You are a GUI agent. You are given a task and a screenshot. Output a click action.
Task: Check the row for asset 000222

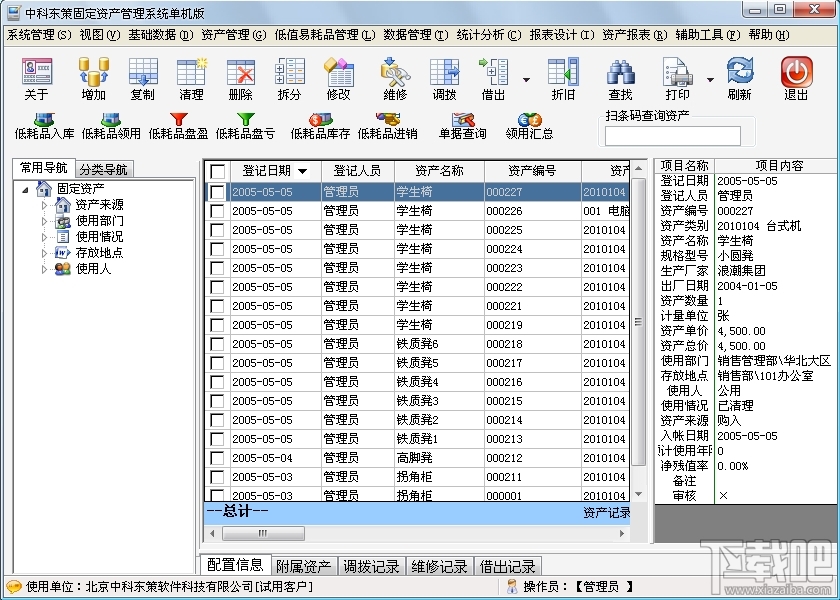[x=218, y=287]
